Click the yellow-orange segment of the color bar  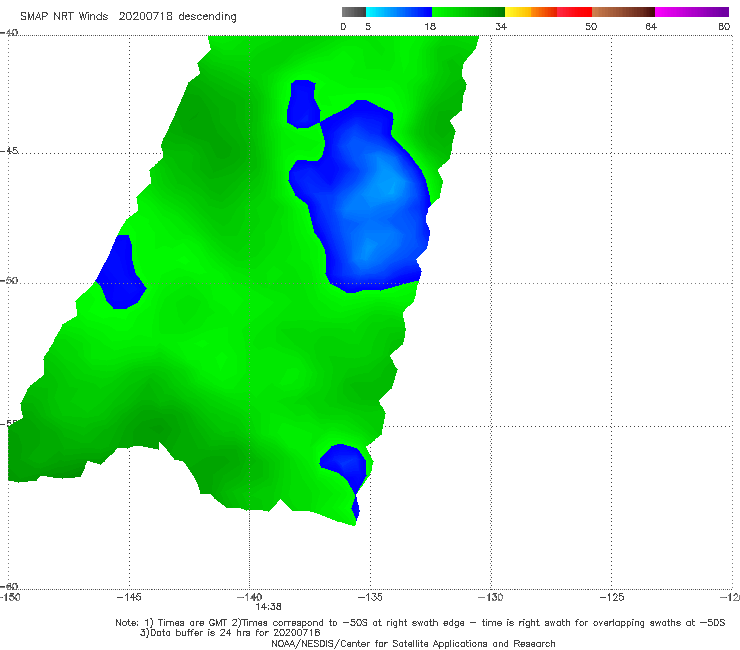coord(530,12)
